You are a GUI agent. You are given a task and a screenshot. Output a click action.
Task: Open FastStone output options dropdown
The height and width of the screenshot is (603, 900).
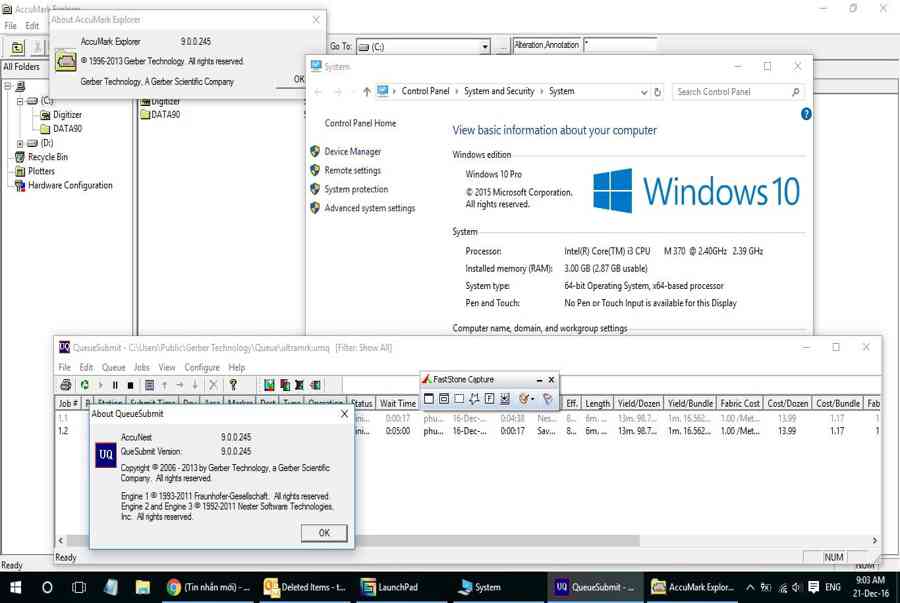[x=533, y=399]
